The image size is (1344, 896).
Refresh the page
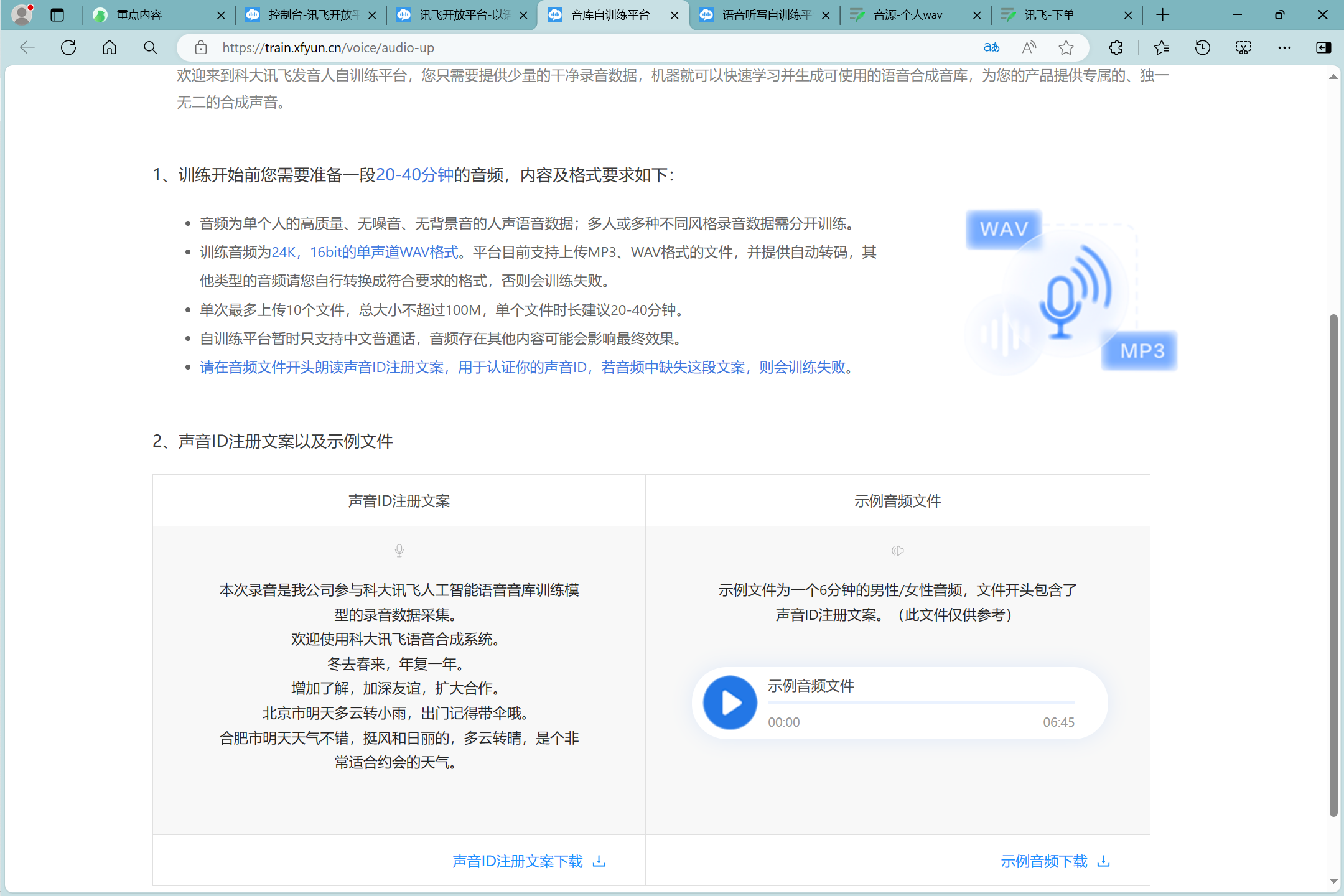tap(68, 47)
